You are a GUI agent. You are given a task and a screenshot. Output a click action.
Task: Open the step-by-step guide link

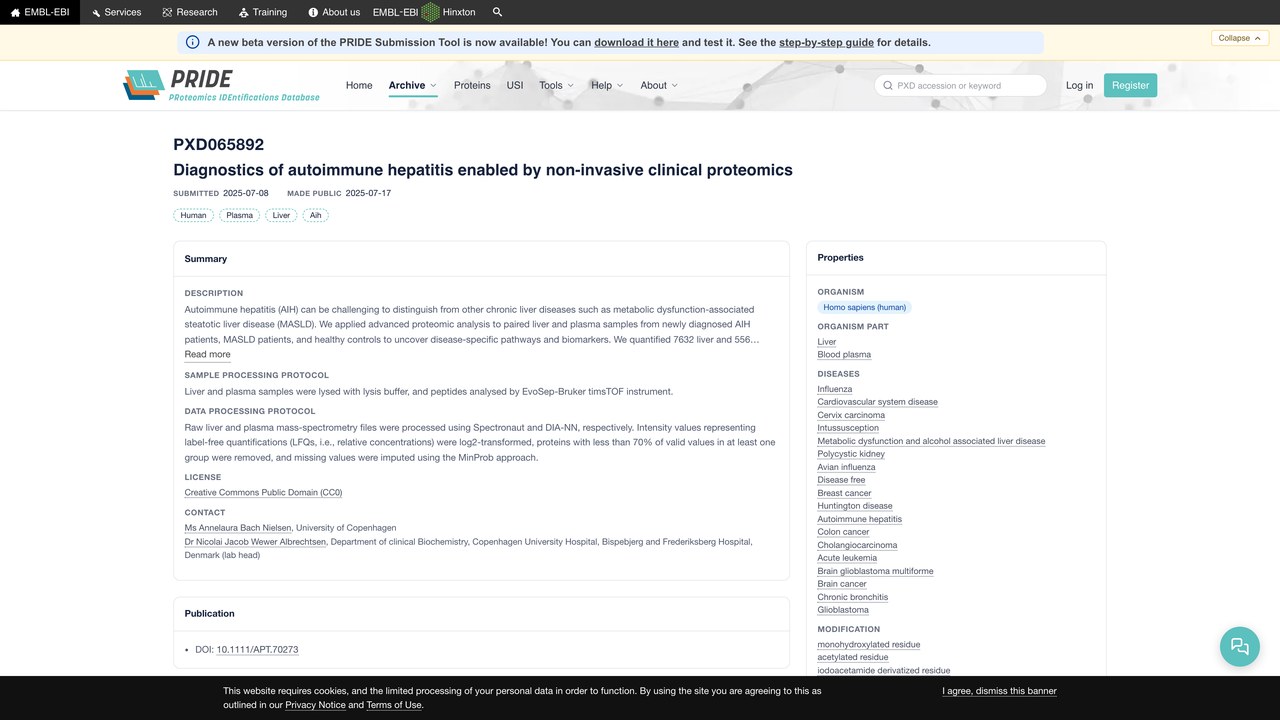coord(826,42)
